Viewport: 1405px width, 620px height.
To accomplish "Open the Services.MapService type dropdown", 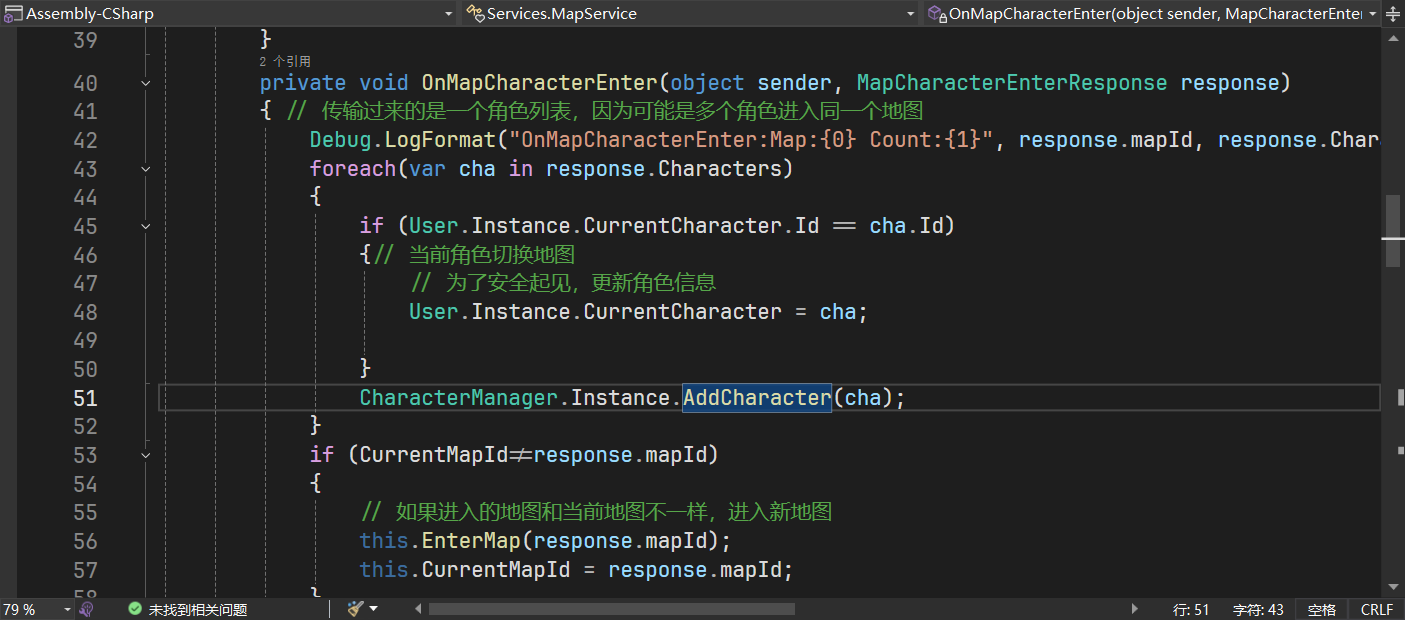I will (x=910, y=14).
